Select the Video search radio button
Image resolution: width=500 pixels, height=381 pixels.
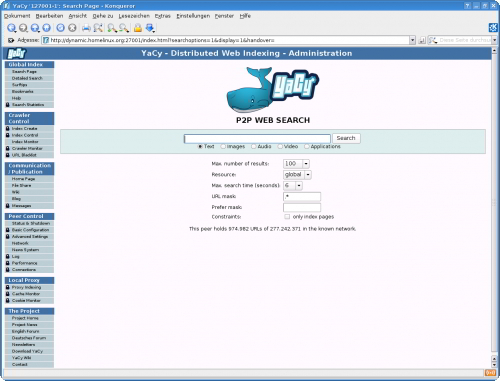[x=280, y=147]
